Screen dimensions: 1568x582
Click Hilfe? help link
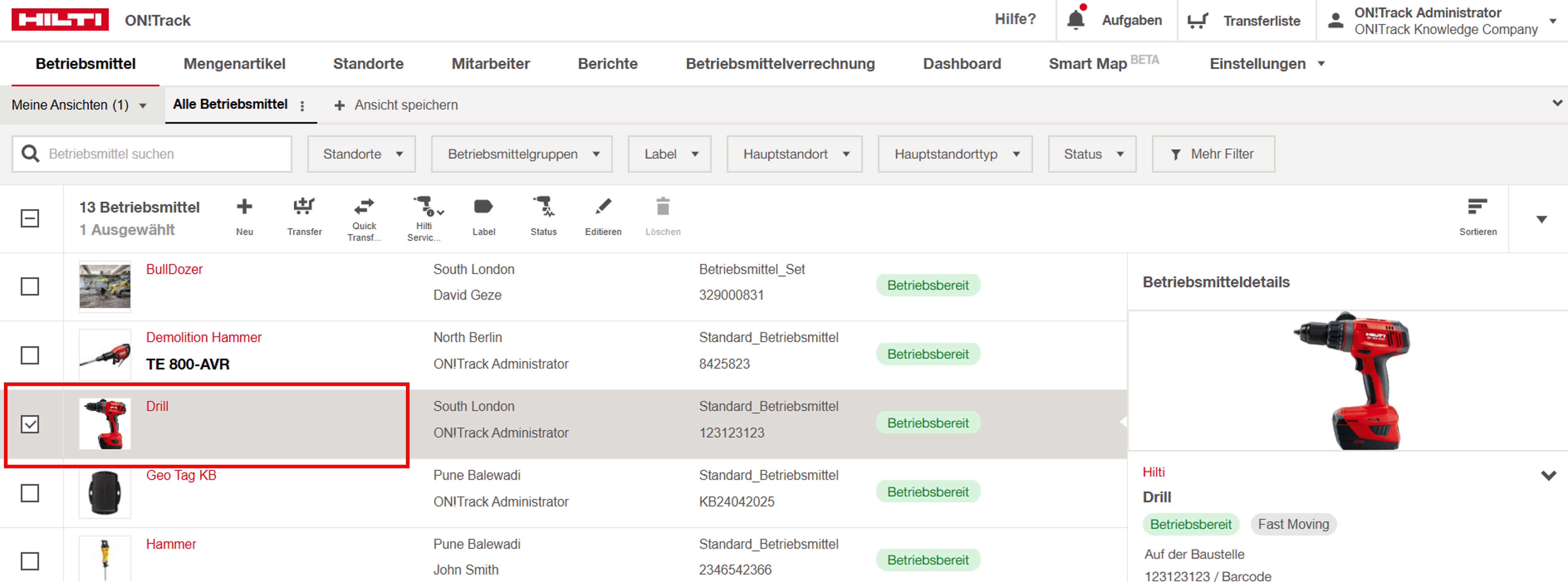[1015, 20]
